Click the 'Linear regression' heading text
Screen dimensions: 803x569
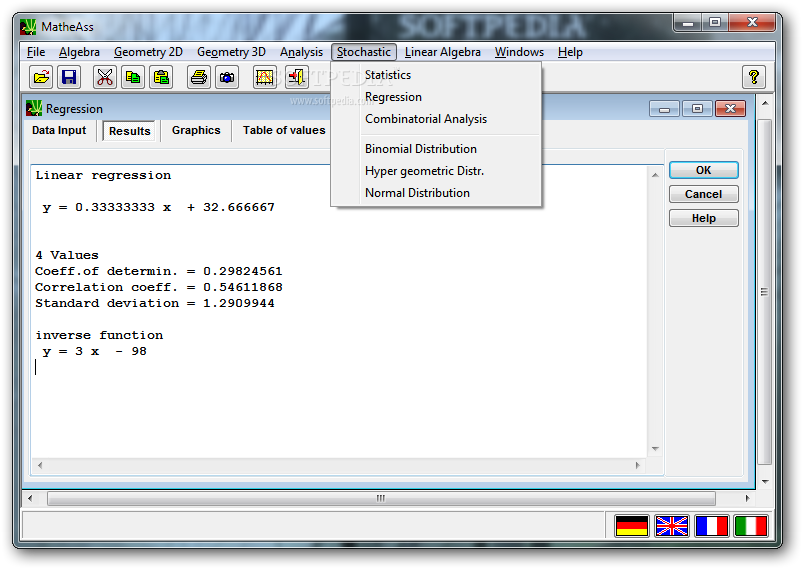[103, 175]
